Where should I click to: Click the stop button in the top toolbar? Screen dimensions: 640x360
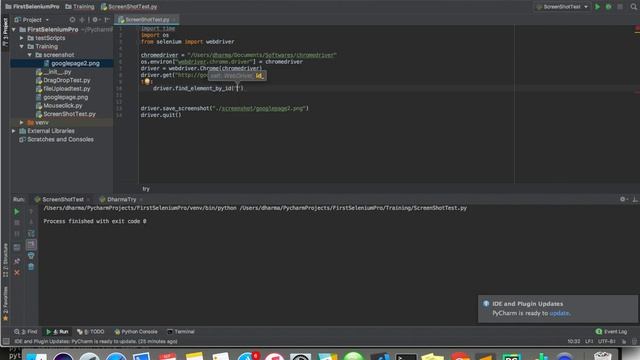coord(620,7)
